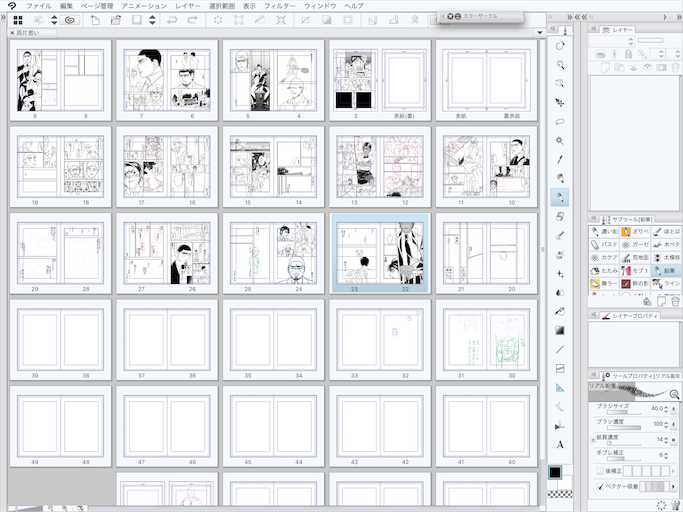Screen dimensions: 683x512
Task: Select the Lasso selection tool
Action: (560, 122)
